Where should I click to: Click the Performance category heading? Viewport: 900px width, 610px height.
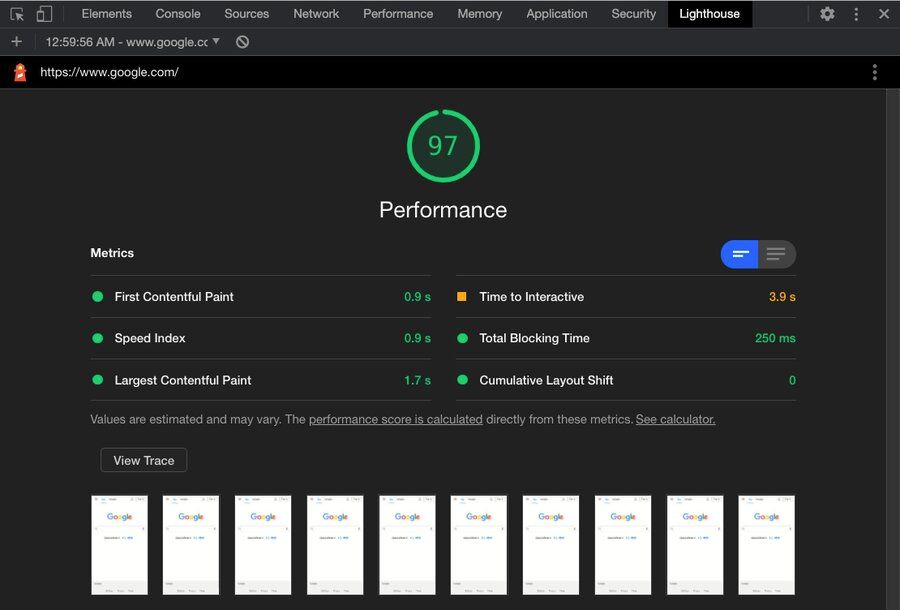(x=443, y=209)
